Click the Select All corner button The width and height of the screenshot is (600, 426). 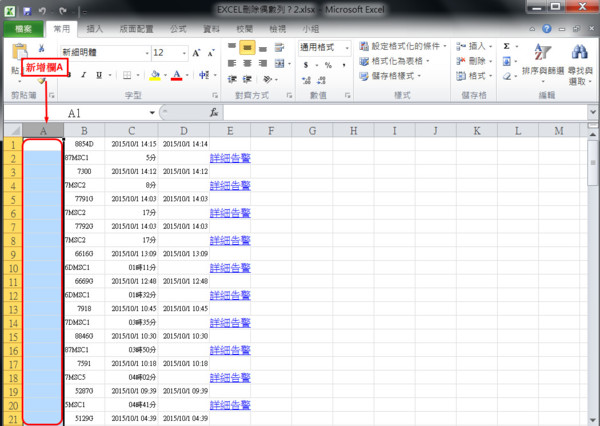tap(13, 131)
